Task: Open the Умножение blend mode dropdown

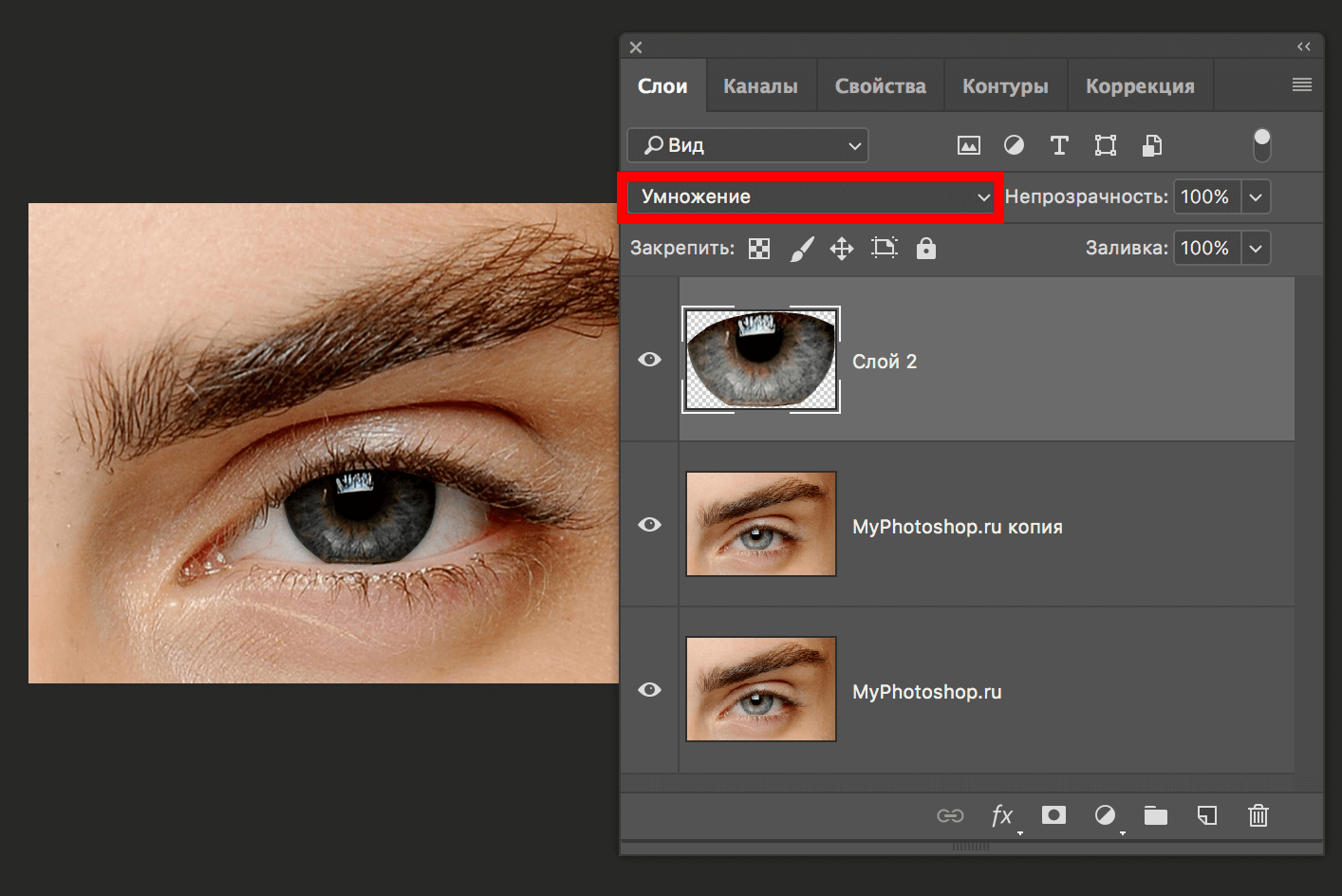Action: click(x=813, y=197)
